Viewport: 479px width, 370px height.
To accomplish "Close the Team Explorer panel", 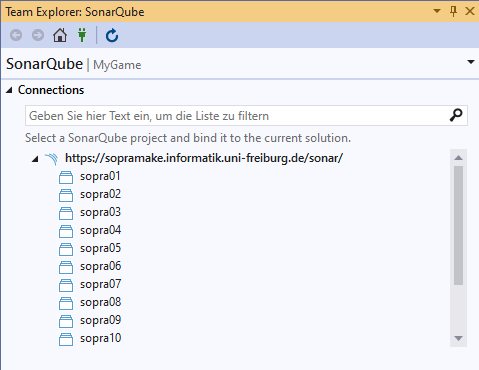I will pos(470,11).
